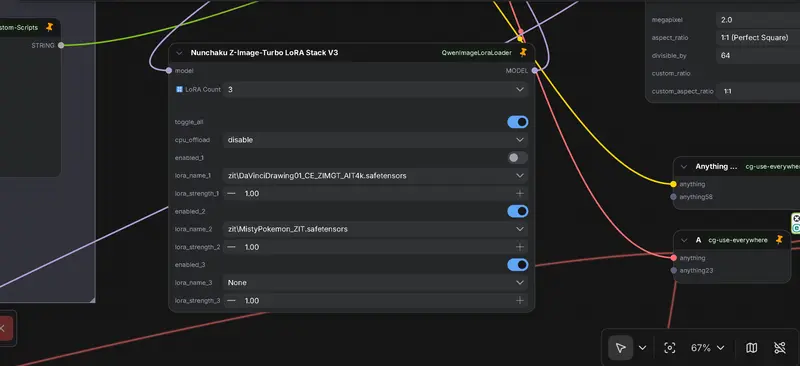Click the fit view icon
This screenshot has height=366, width=800.
tap(669, 348)
